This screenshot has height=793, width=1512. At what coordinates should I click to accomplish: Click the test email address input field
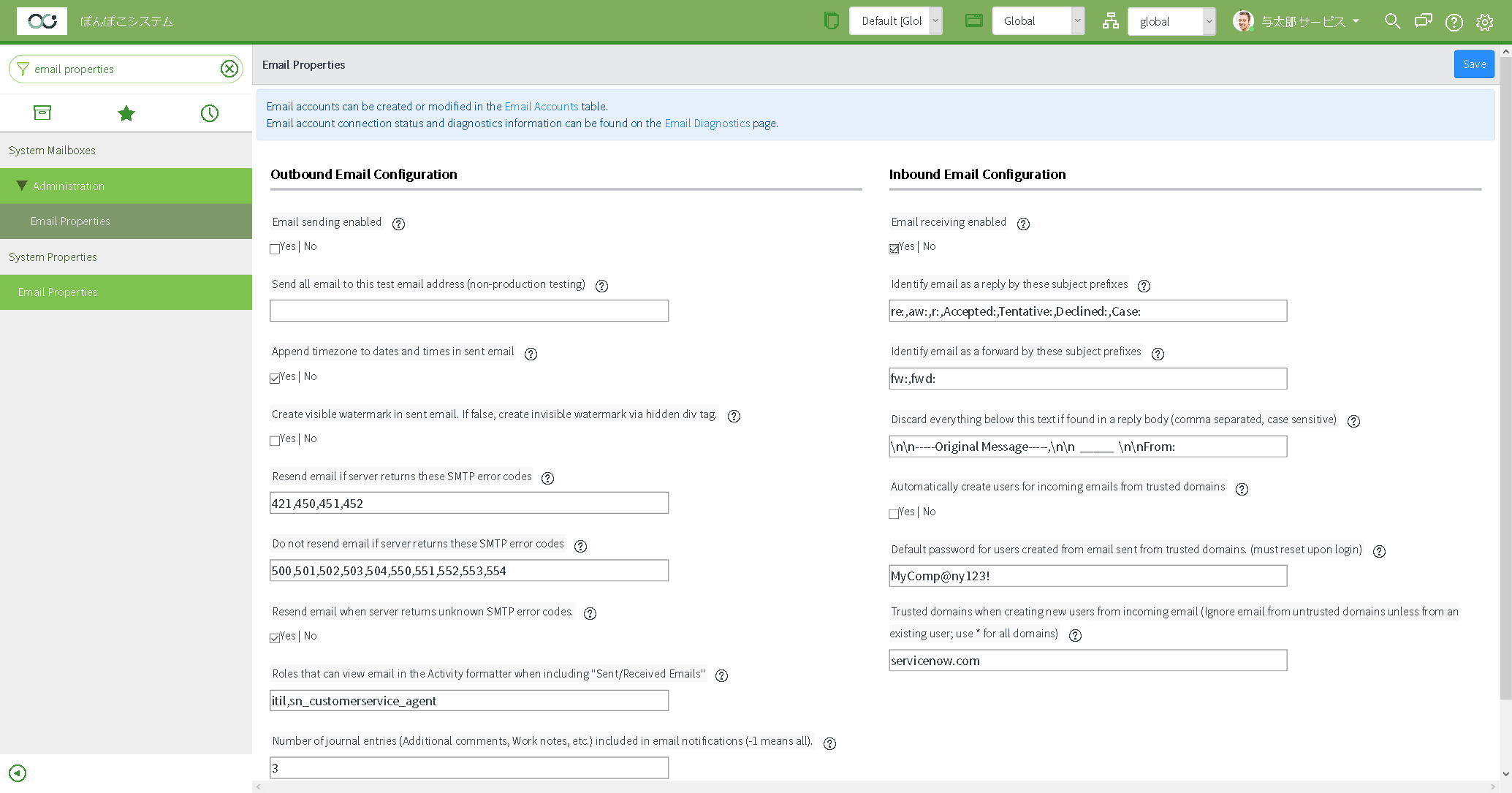[468, 310]
